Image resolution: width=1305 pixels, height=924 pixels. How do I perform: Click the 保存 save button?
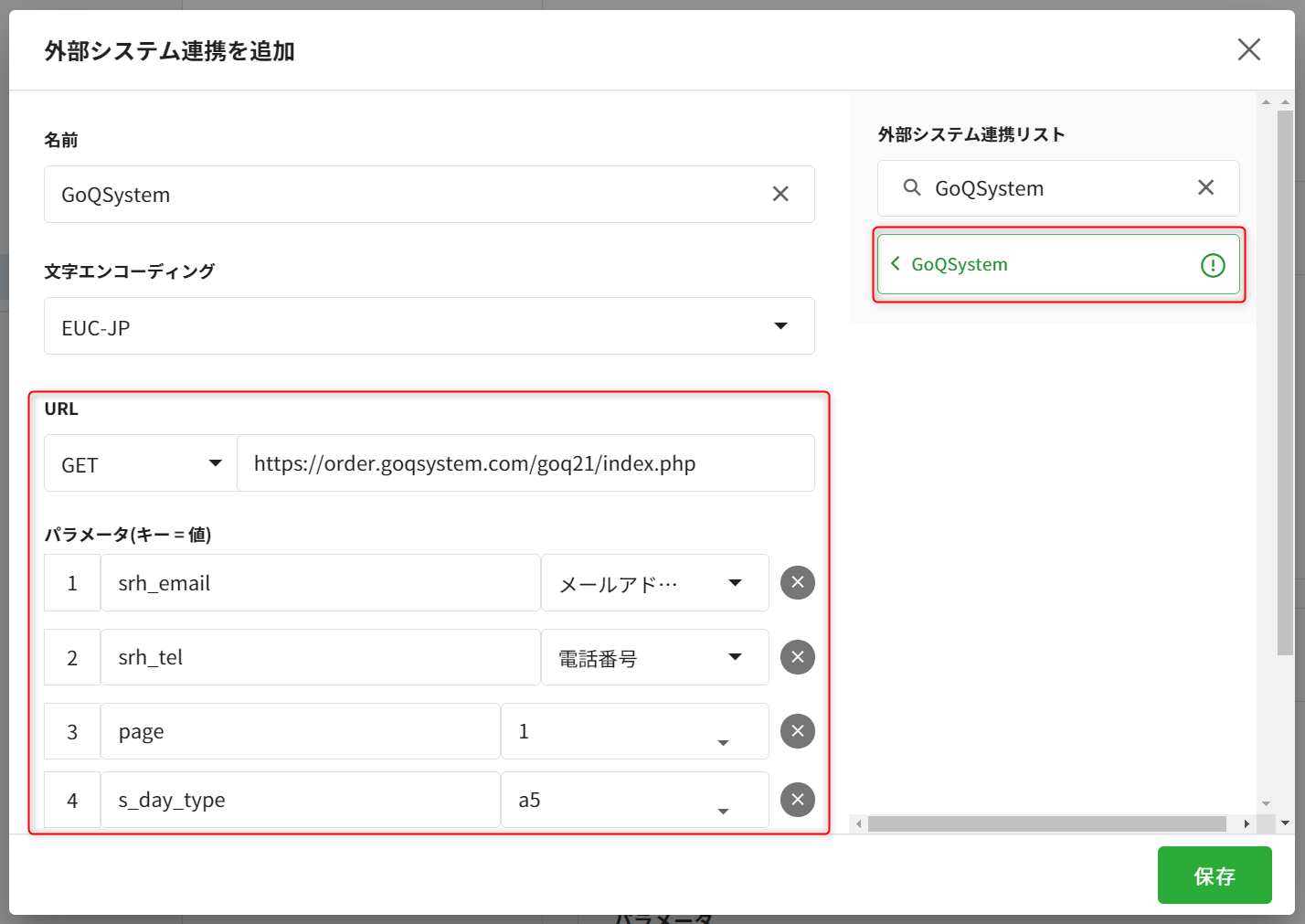[1214, 876]
